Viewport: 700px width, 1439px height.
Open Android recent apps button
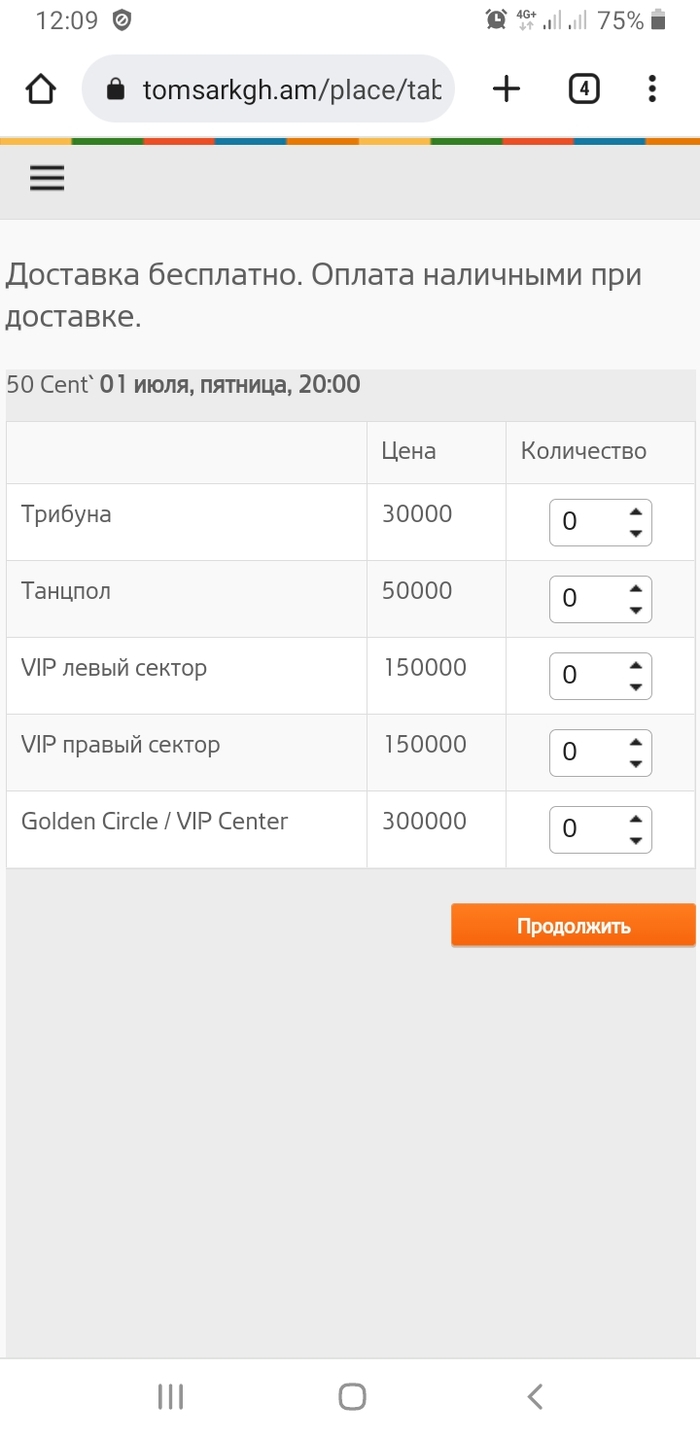[170, 1396]
